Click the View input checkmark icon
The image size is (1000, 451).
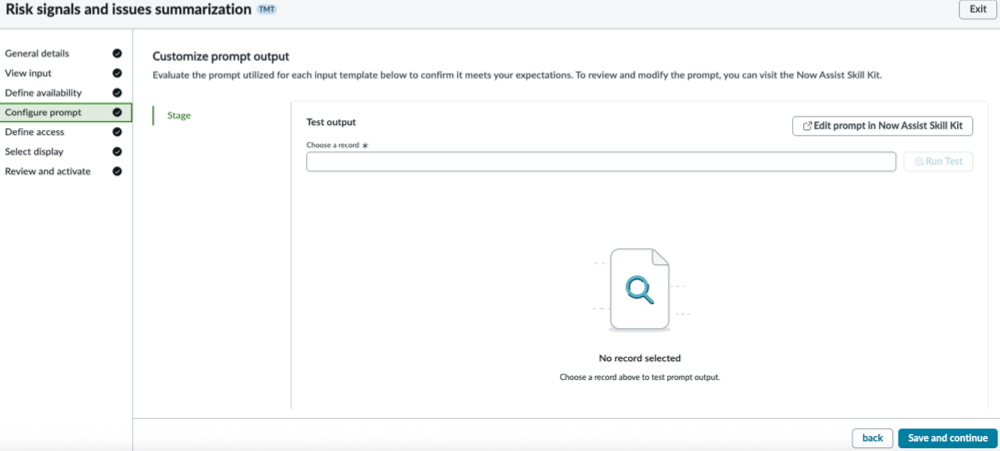coord(117,73)
